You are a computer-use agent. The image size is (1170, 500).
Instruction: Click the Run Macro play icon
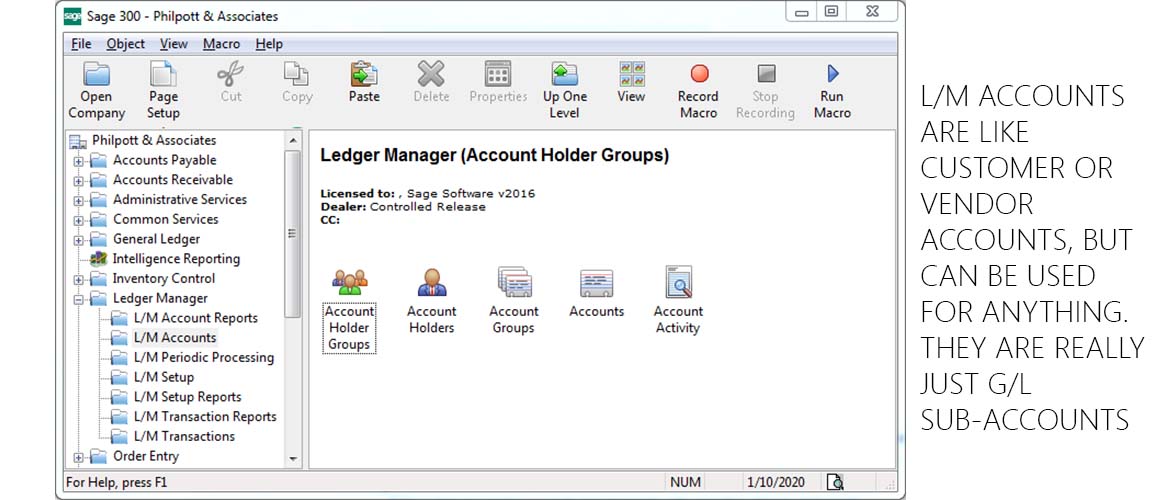833,75
